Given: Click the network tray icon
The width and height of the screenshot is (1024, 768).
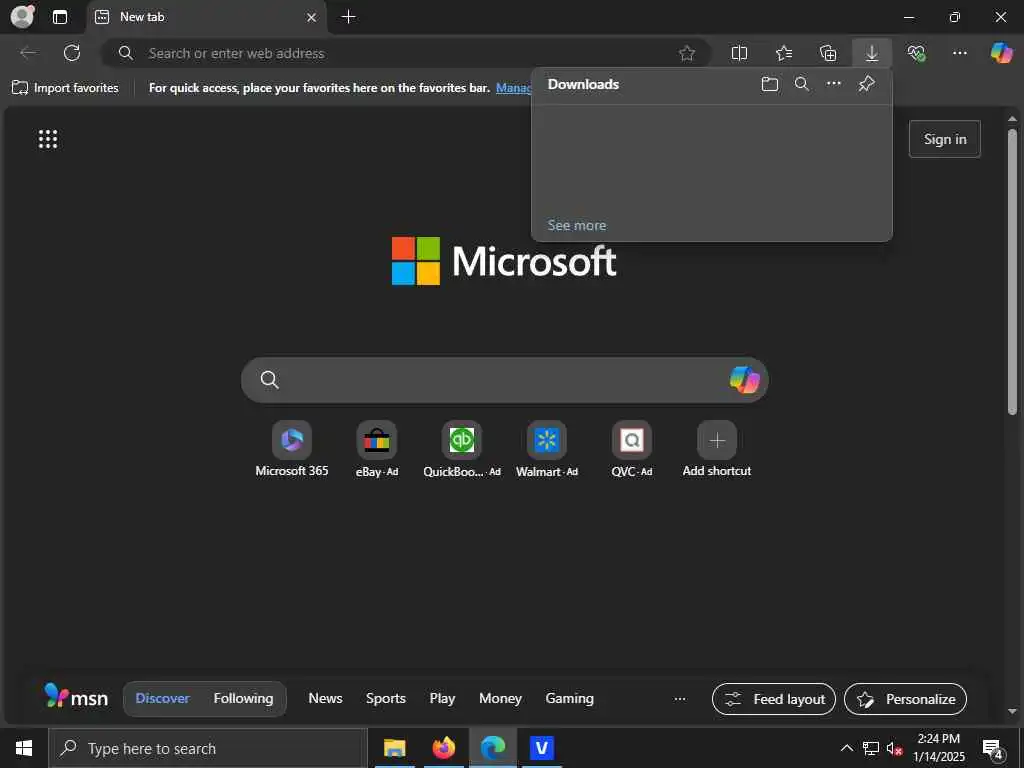Looking at the screenshot, I should 871,748.
